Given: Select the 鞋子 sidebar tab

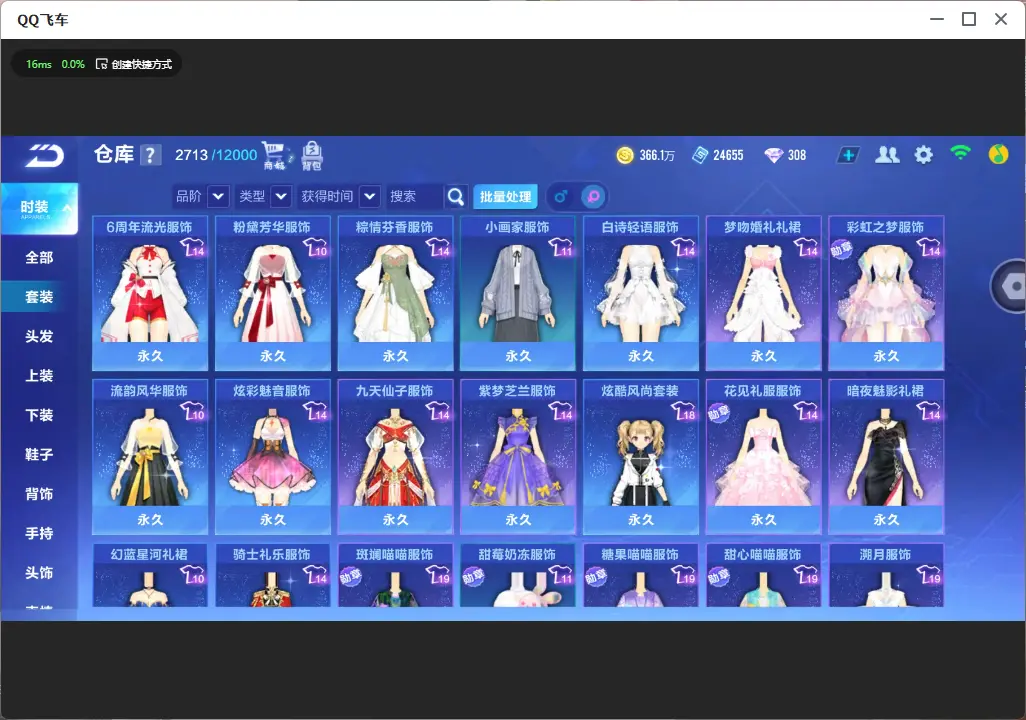Looking at the screenshot, I should 39,454.
